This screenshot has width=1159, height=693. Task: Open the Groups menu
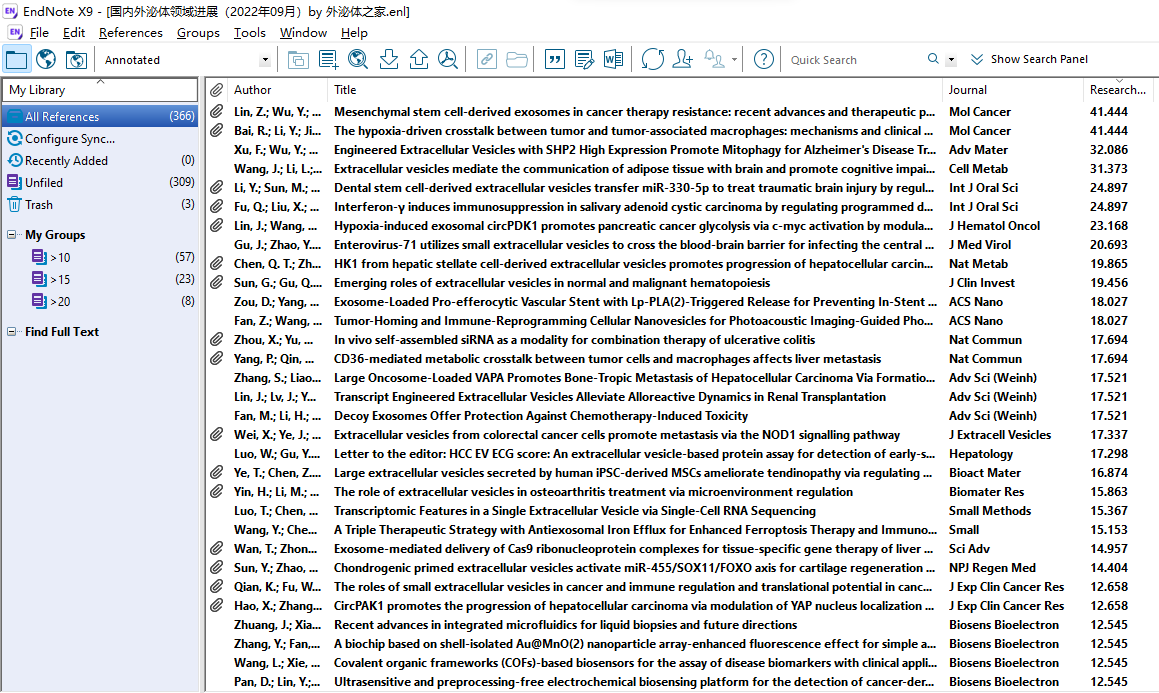point(198,33)
